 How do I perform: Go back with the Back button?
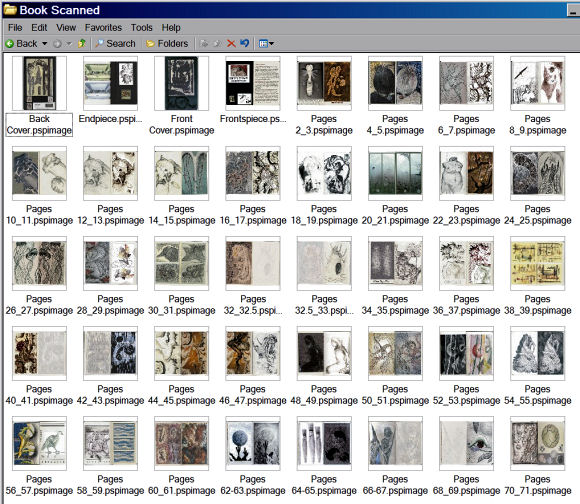(x=21, y=44)
